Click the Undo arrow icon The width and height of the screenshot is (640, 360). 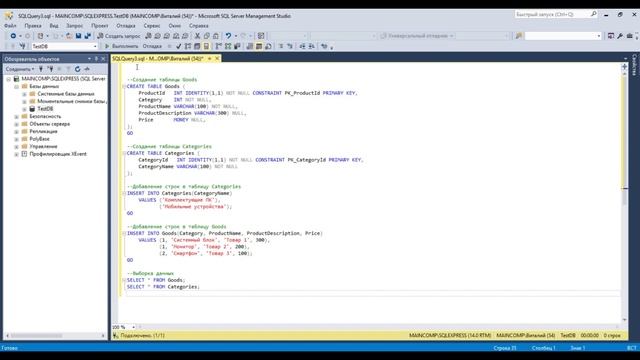click(x=229, y=36)
